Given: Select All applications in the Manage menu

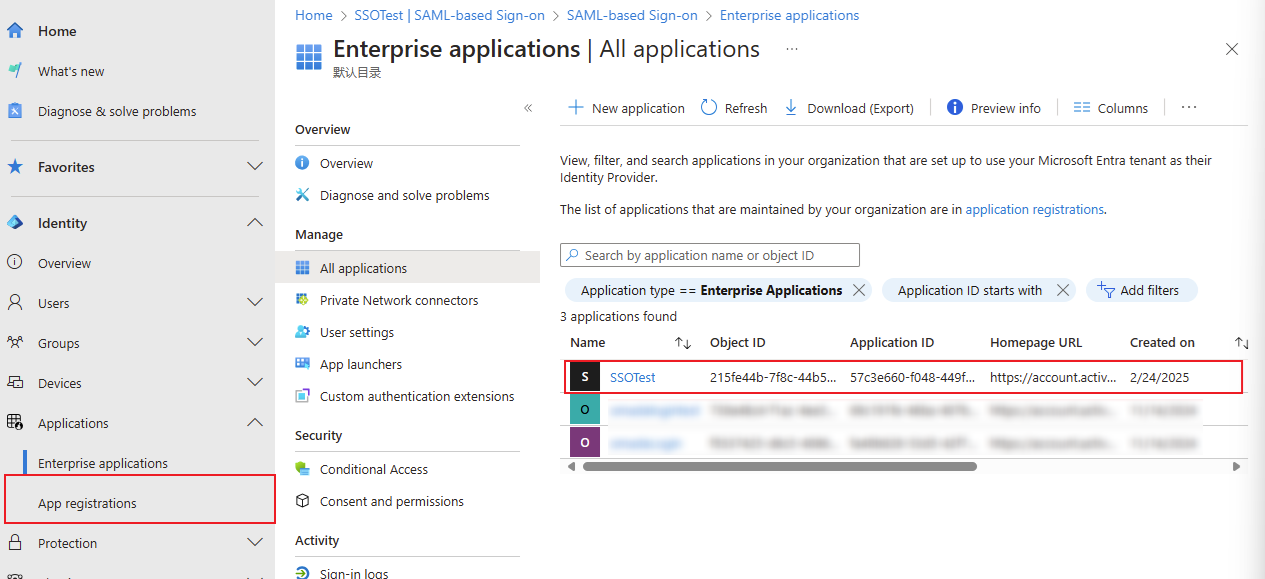Looking at the screenshot, I should click(363, 268).
